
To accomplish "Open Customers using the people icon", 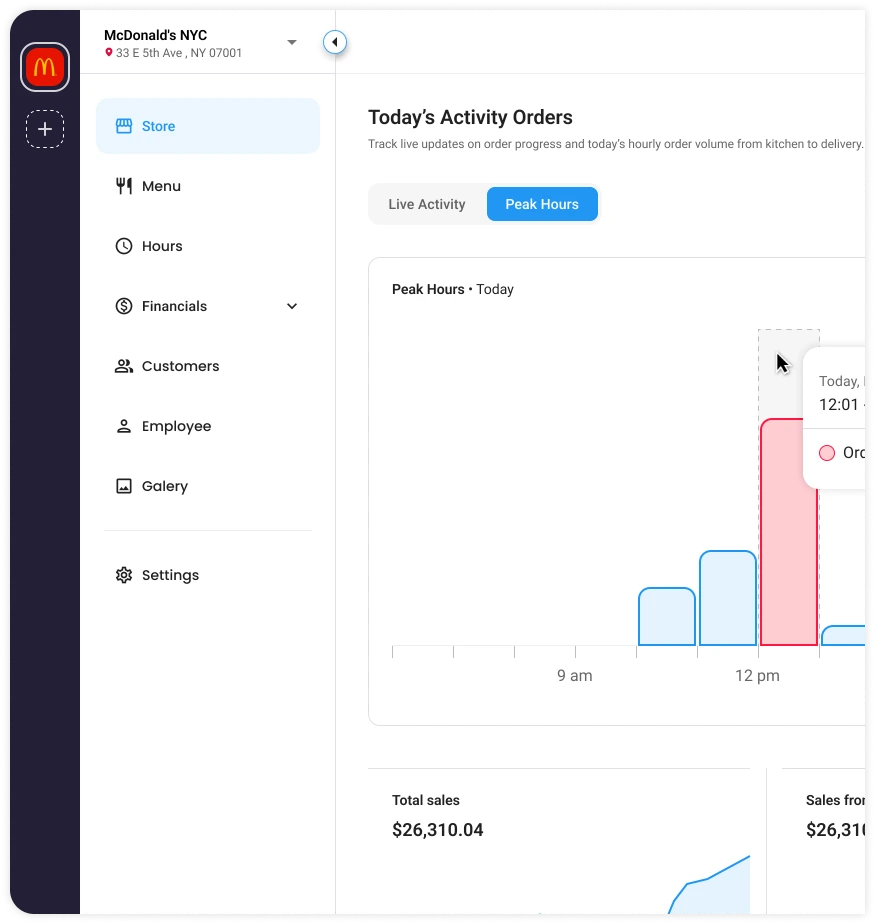I will [x=124, y=366].
